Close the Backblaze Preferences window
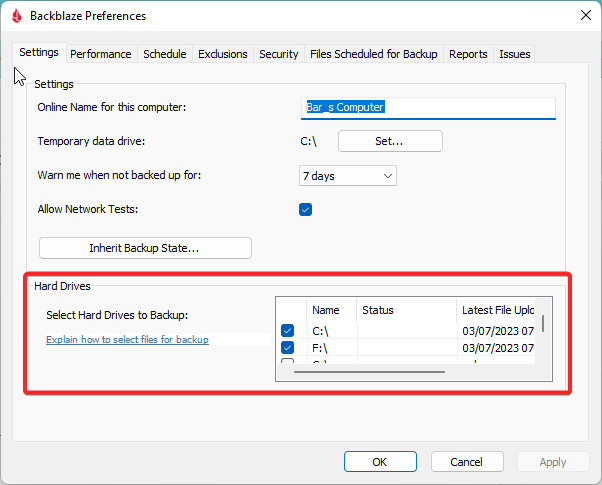This screenshot has height=485, width=602. (x=585, y=15)
